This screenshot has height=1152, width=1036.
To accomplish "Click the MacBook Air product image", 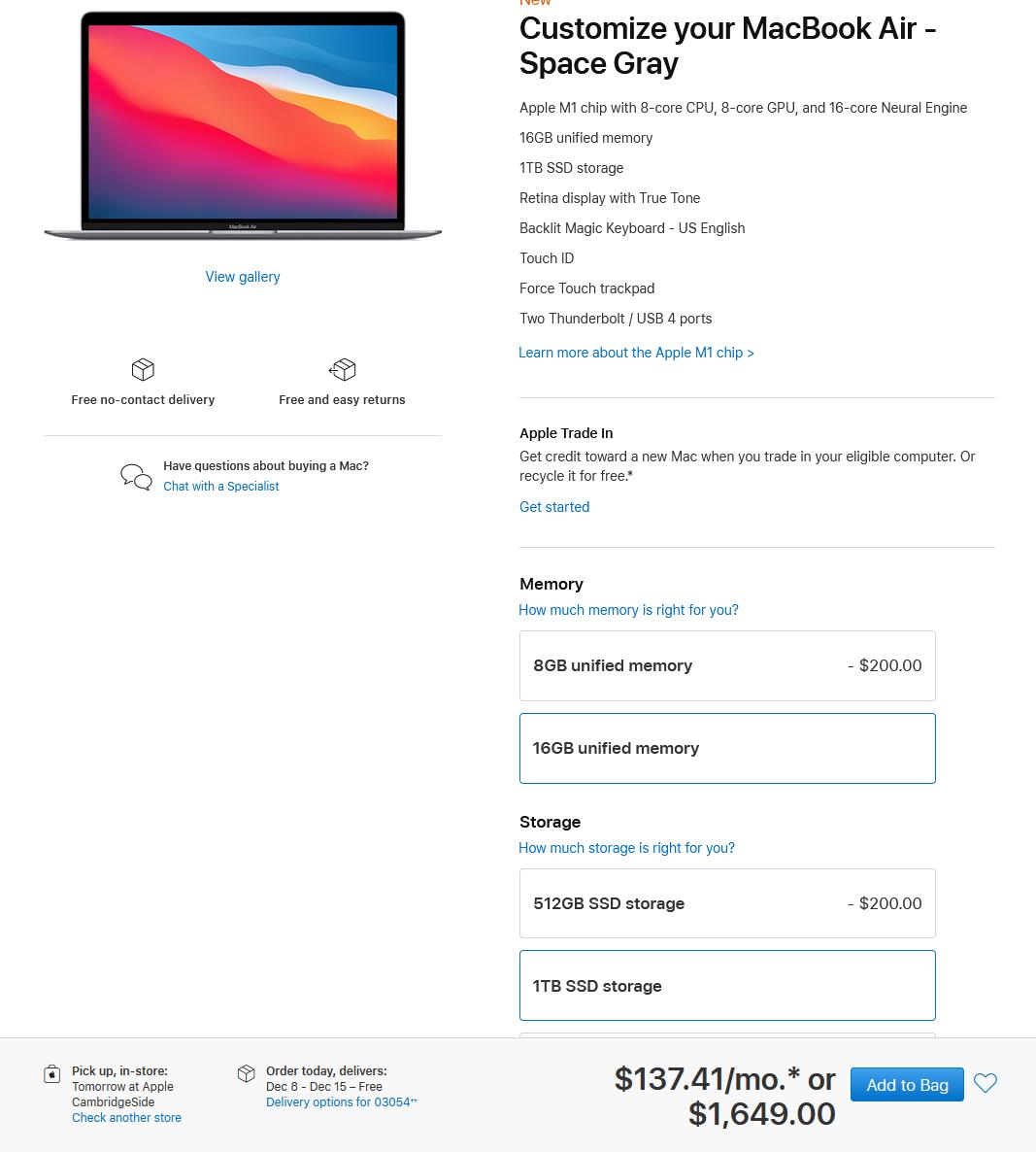I will coord(243,125).
